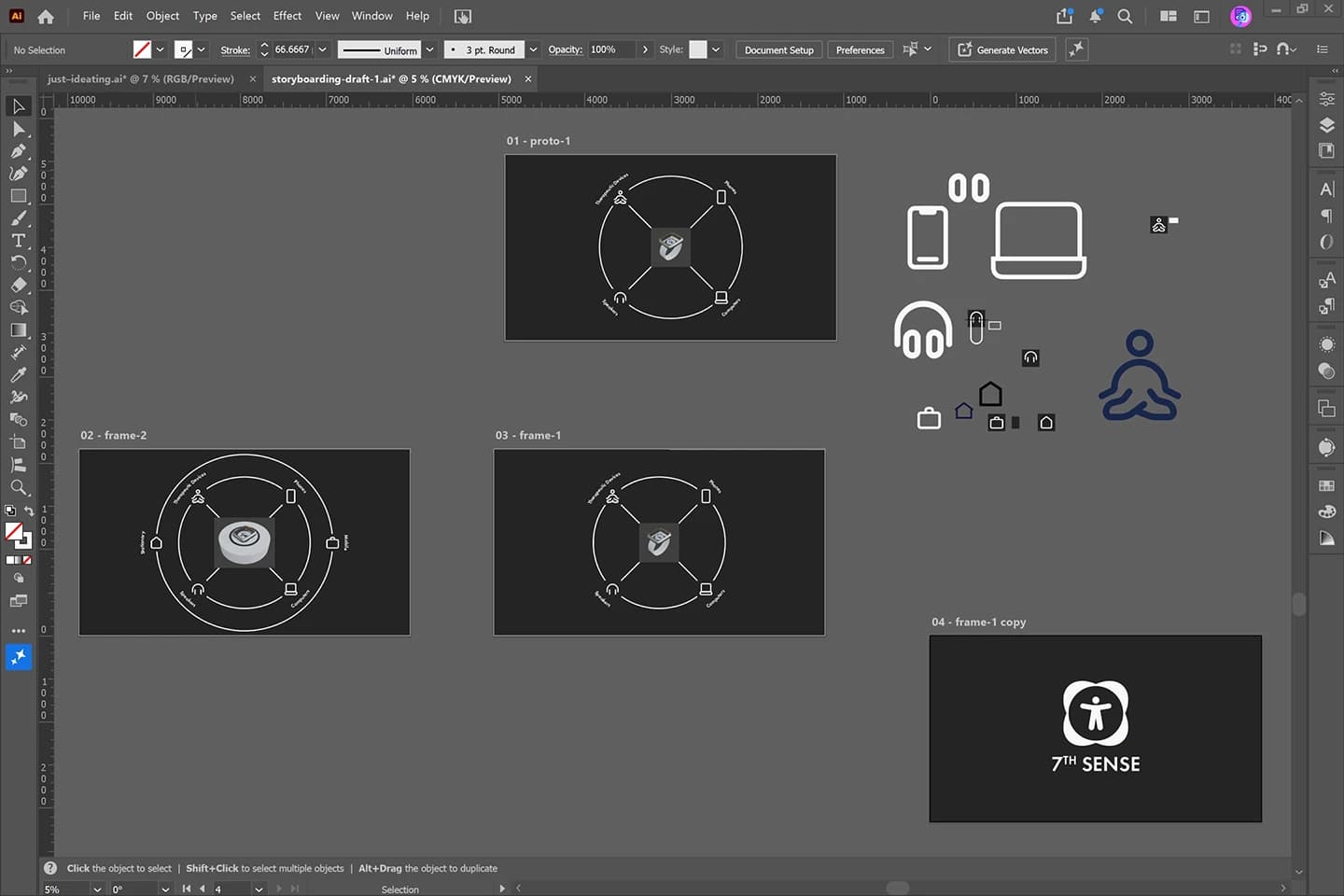Open the Window menu
Screen dimensions: 1344x896
coord(372,16)
